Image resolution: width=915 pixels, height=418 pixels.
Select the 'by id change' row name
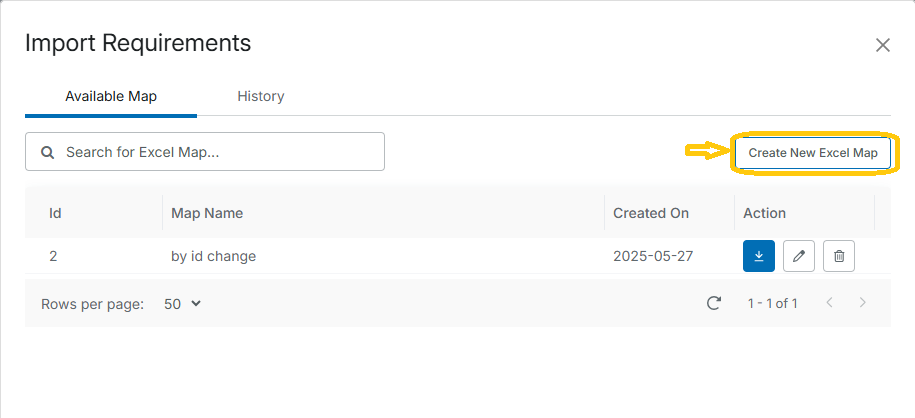(214, 256)
